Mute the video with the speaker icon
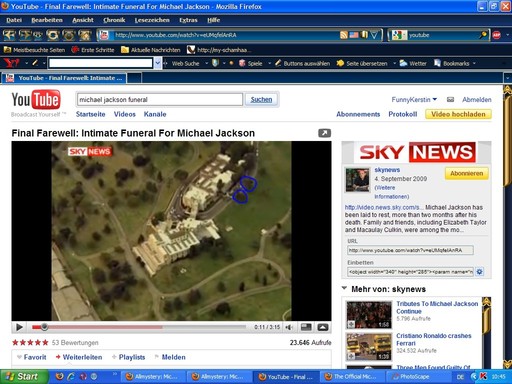The image size is (512, 384). 289,327
